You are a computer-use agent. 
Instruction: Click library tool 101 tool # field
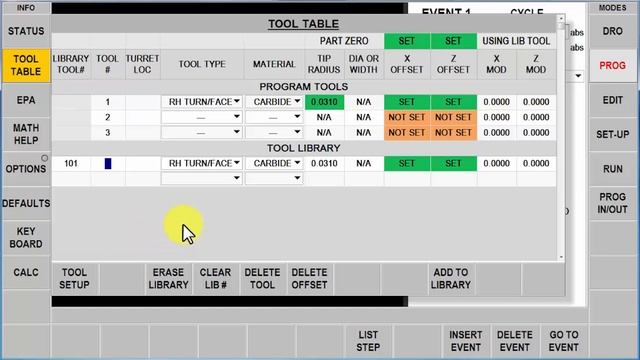pos(108,163)
